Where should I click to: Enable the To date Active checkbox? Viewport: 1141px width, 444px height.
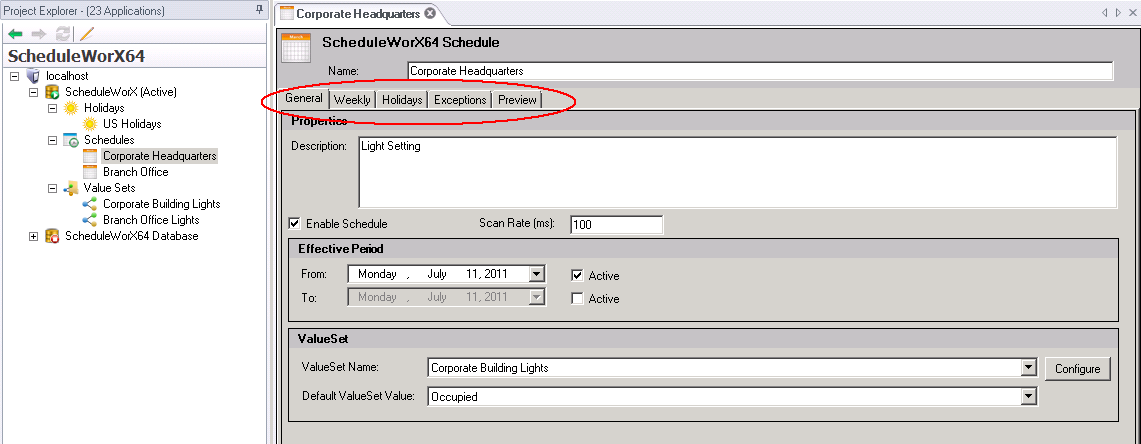point(577,298)
